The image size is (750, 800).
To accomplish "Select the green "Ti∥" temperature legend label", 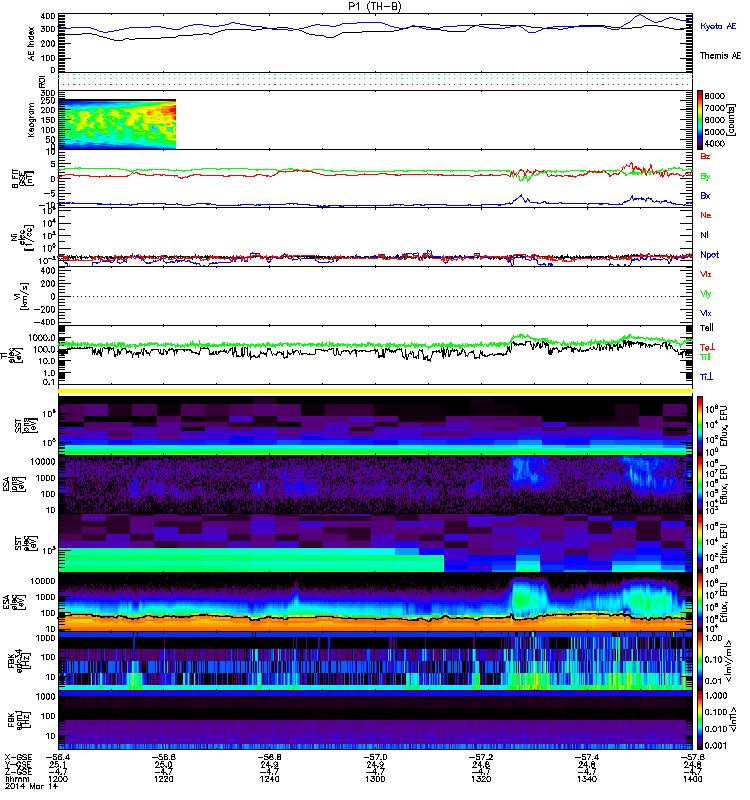I will click(x=705, y=357).
